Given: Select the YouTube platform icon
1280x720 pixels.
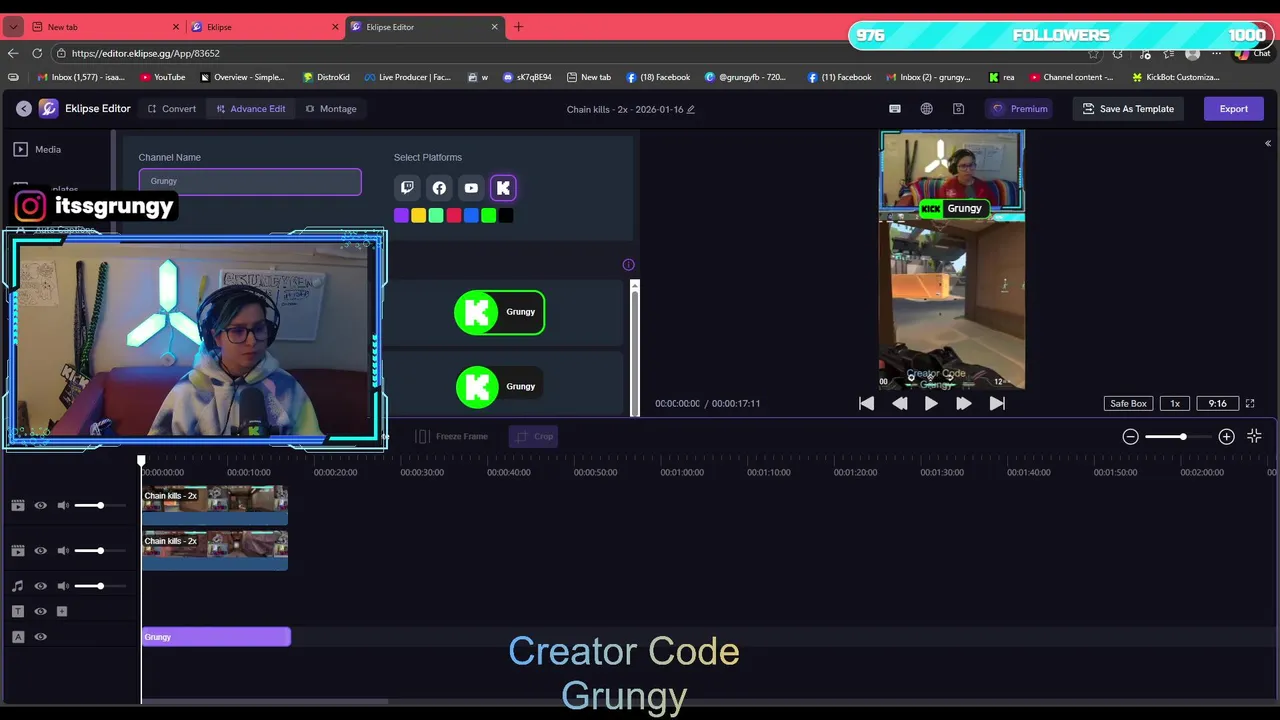Looking at the screenshot, I should tap(471, 187).
